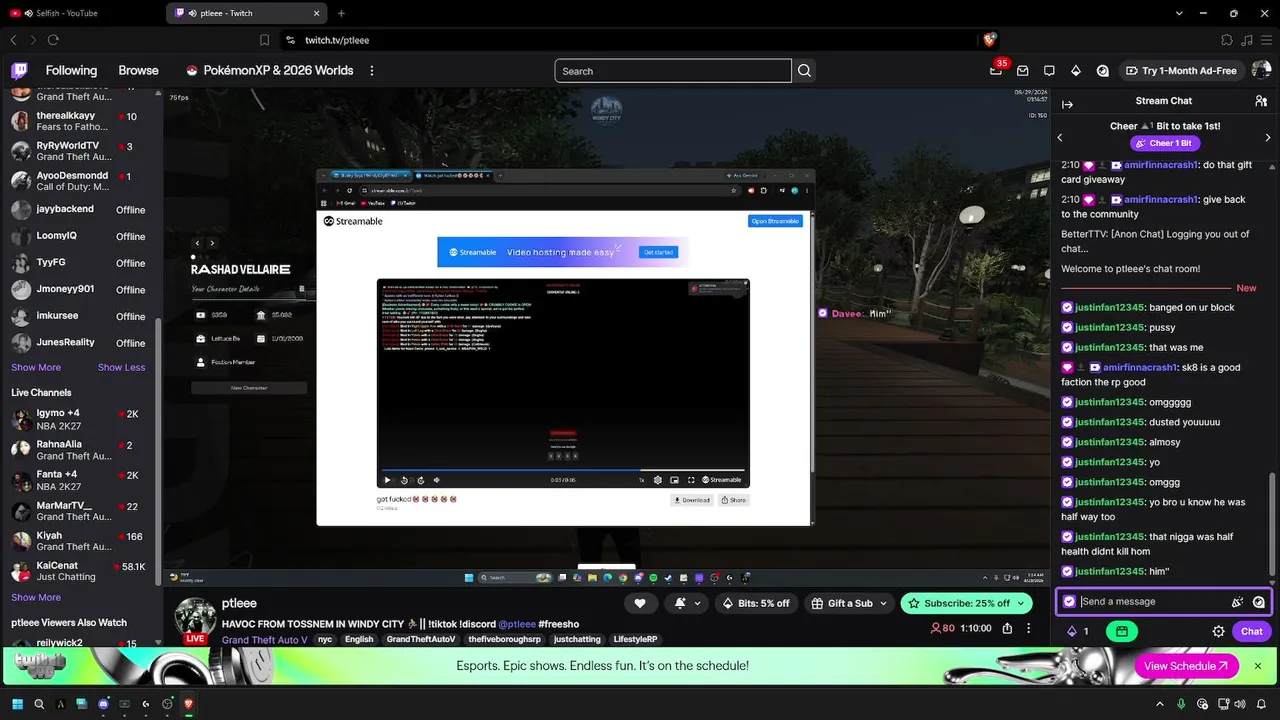Open the top navigation more-options menu
This screenshot has width=1280, height=720.
click(x=372, y=71)
